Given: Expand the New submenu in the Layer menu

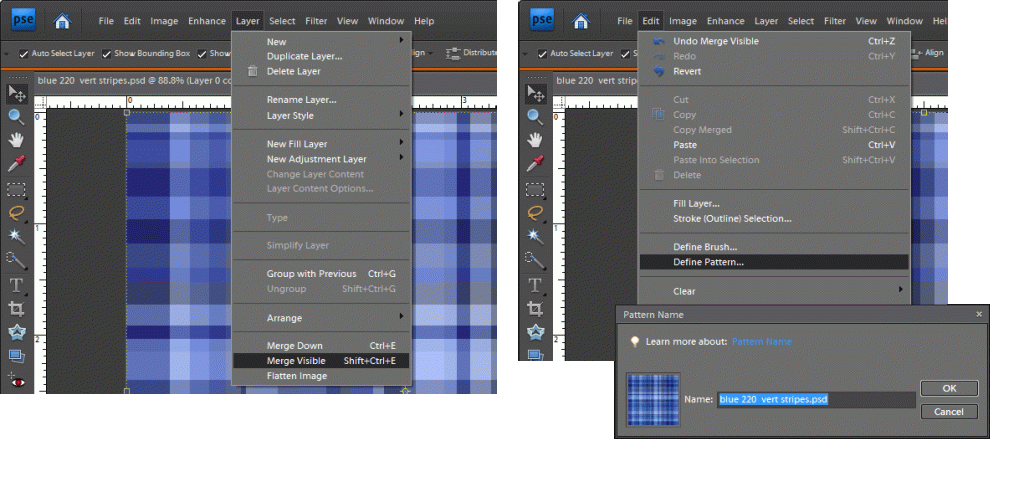Looking at the screenshot, I should (x=401, y=41).
